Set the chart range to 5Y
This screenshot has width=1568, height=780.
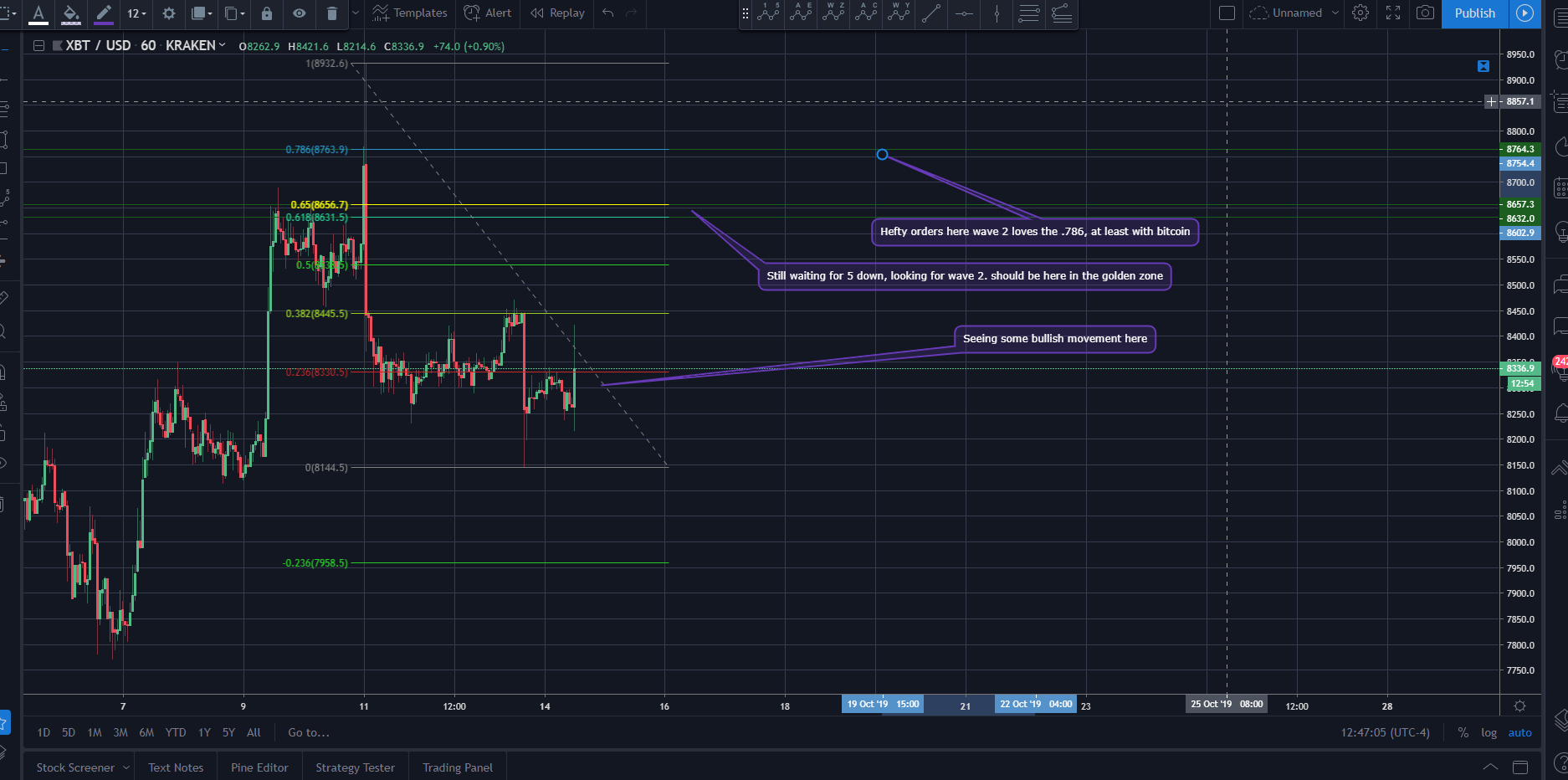228,733
